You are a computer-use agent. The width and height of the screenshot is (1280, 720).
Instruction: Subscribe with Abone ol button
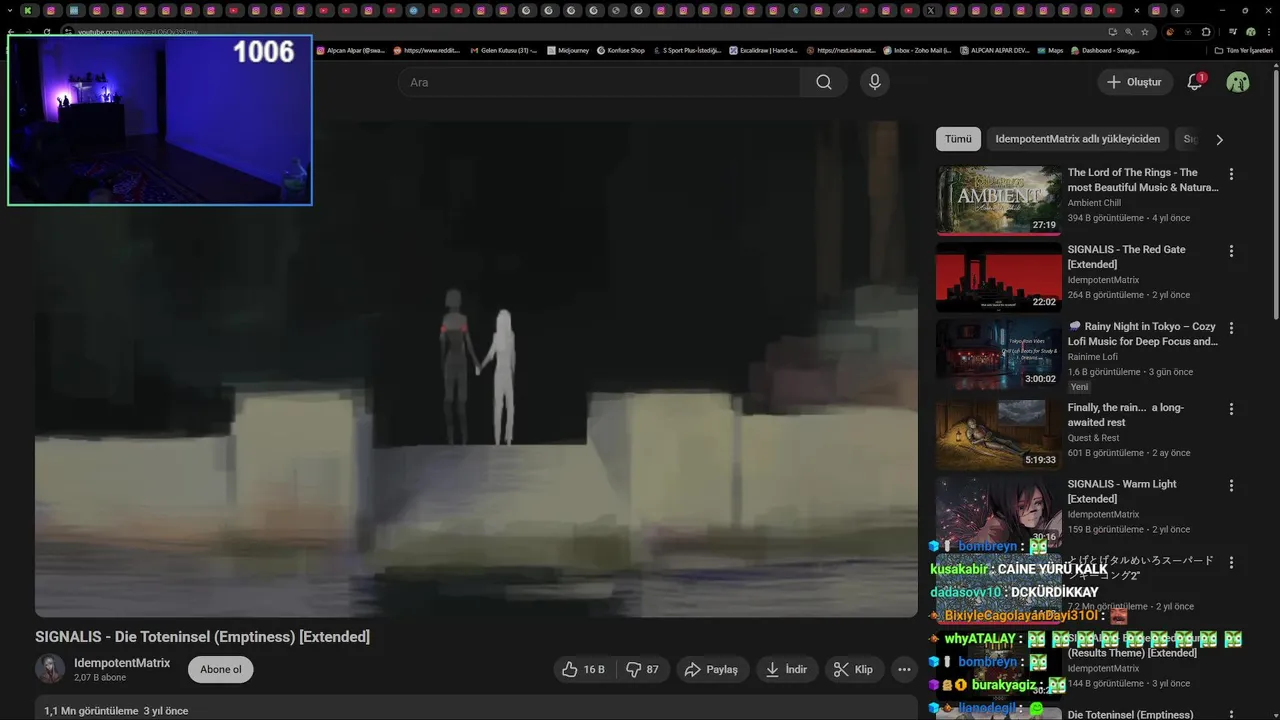[221, 669]
